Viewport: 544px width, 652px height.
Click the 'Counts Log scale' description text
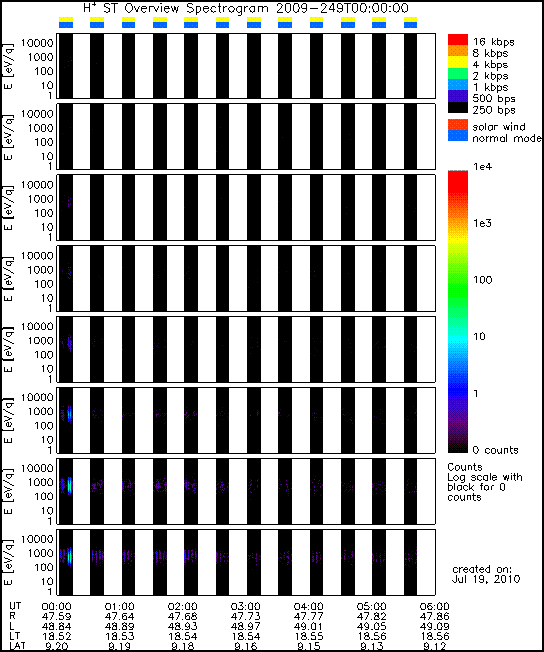tap(485, 482)
